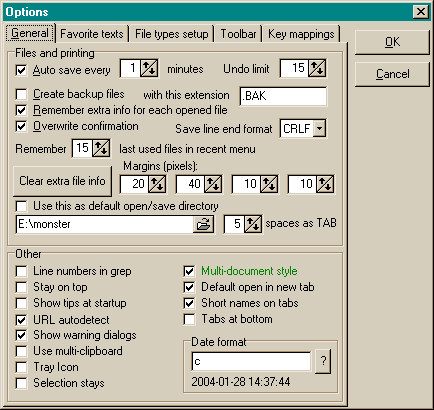Click the backup extension .BAK field

(283, 96)
